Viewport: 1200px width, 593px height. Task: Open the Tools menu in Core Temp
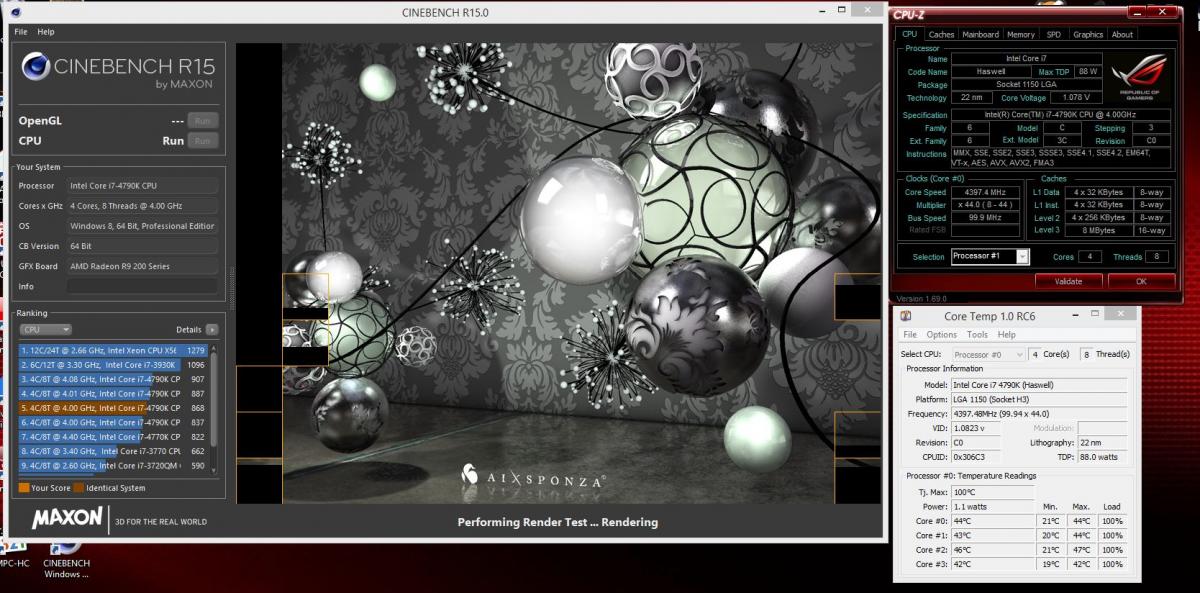coord(977,335)
